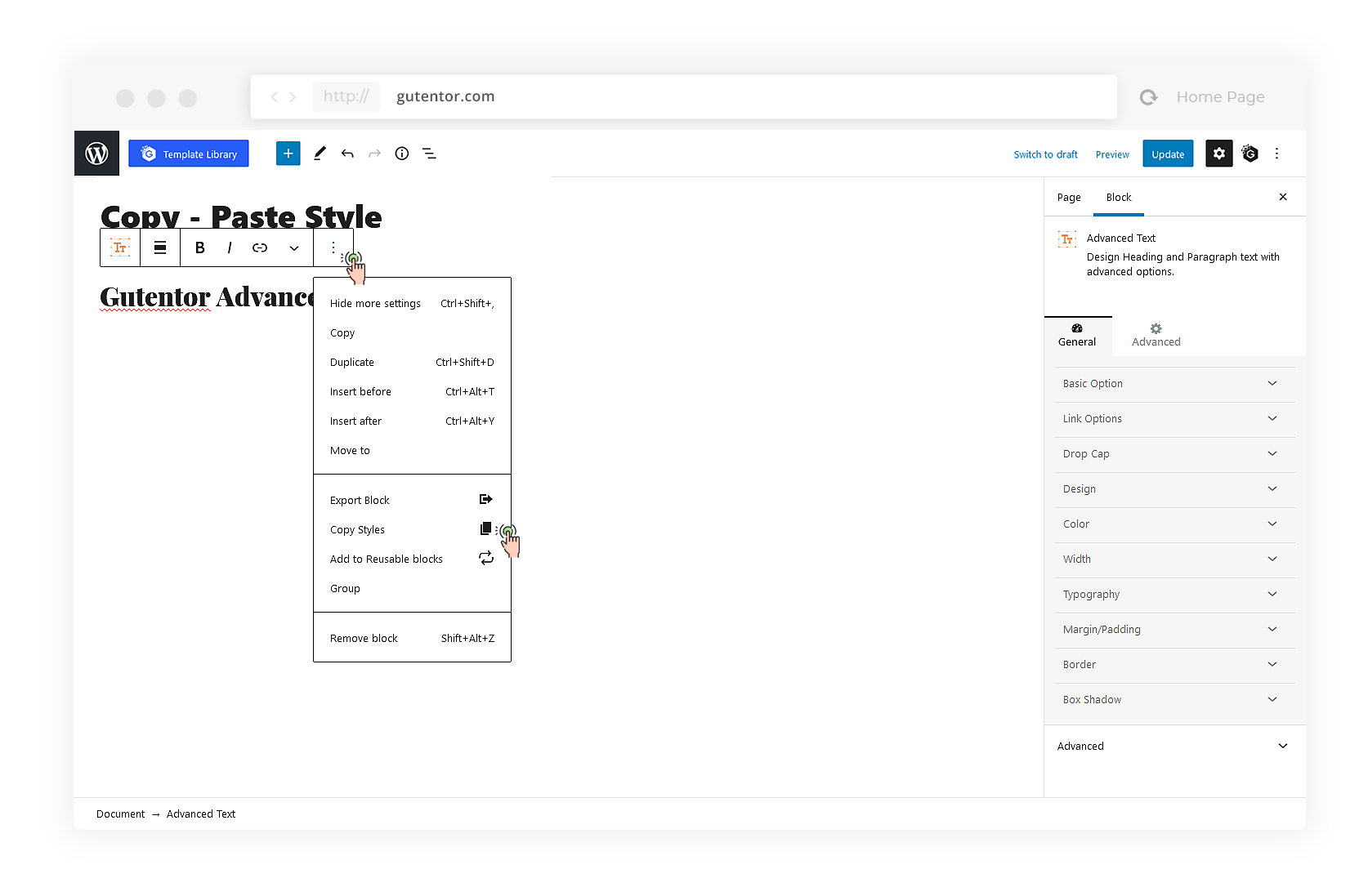Click Switch to draft

point(1045,154)
